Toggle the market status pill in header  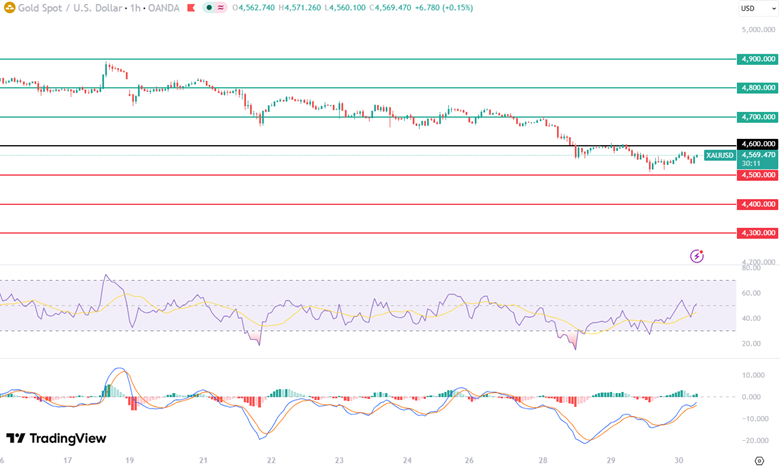point(214,8)
